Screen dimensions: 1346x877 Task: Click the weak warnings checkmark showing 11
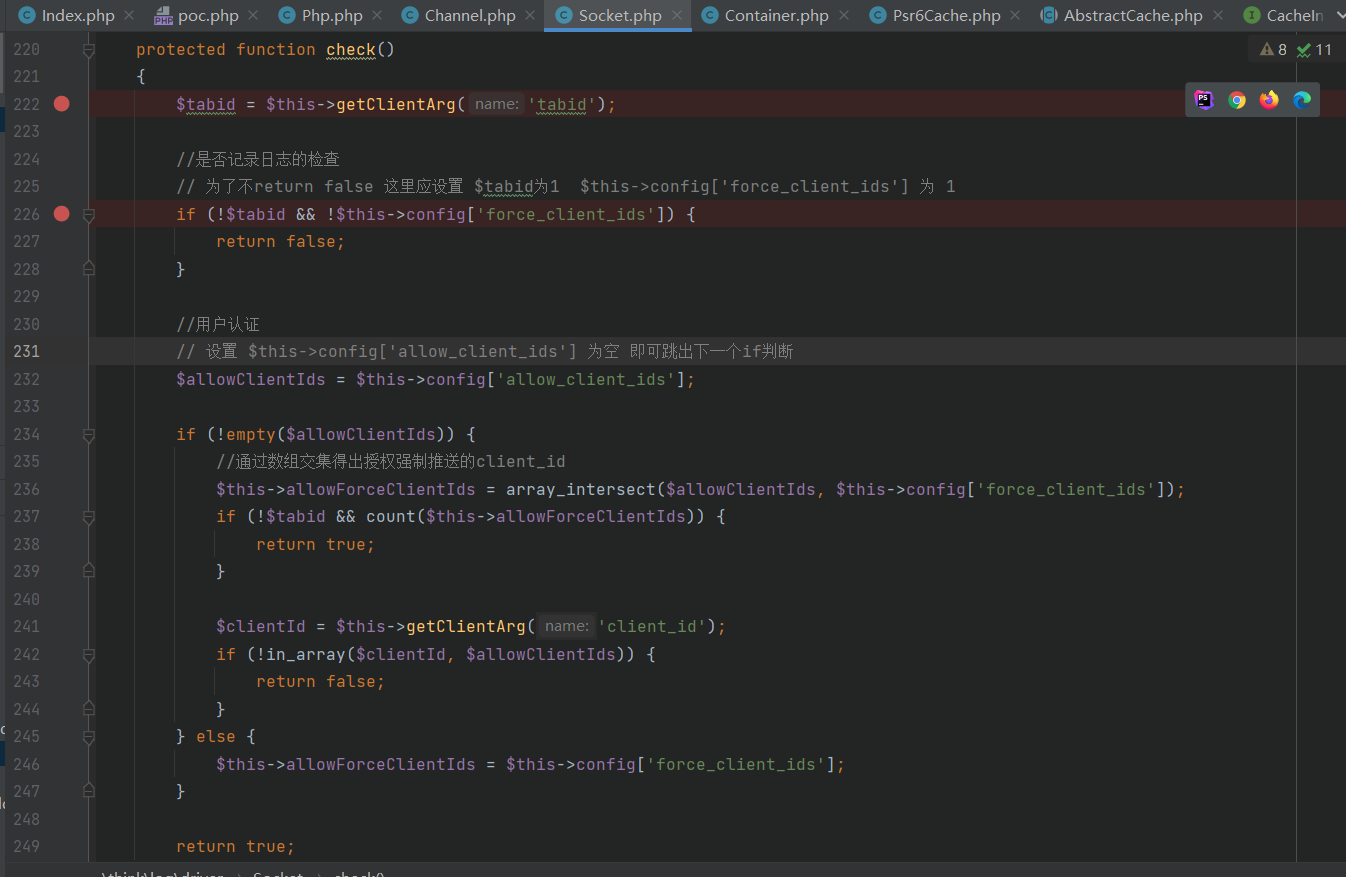[x=1314, y=50]
